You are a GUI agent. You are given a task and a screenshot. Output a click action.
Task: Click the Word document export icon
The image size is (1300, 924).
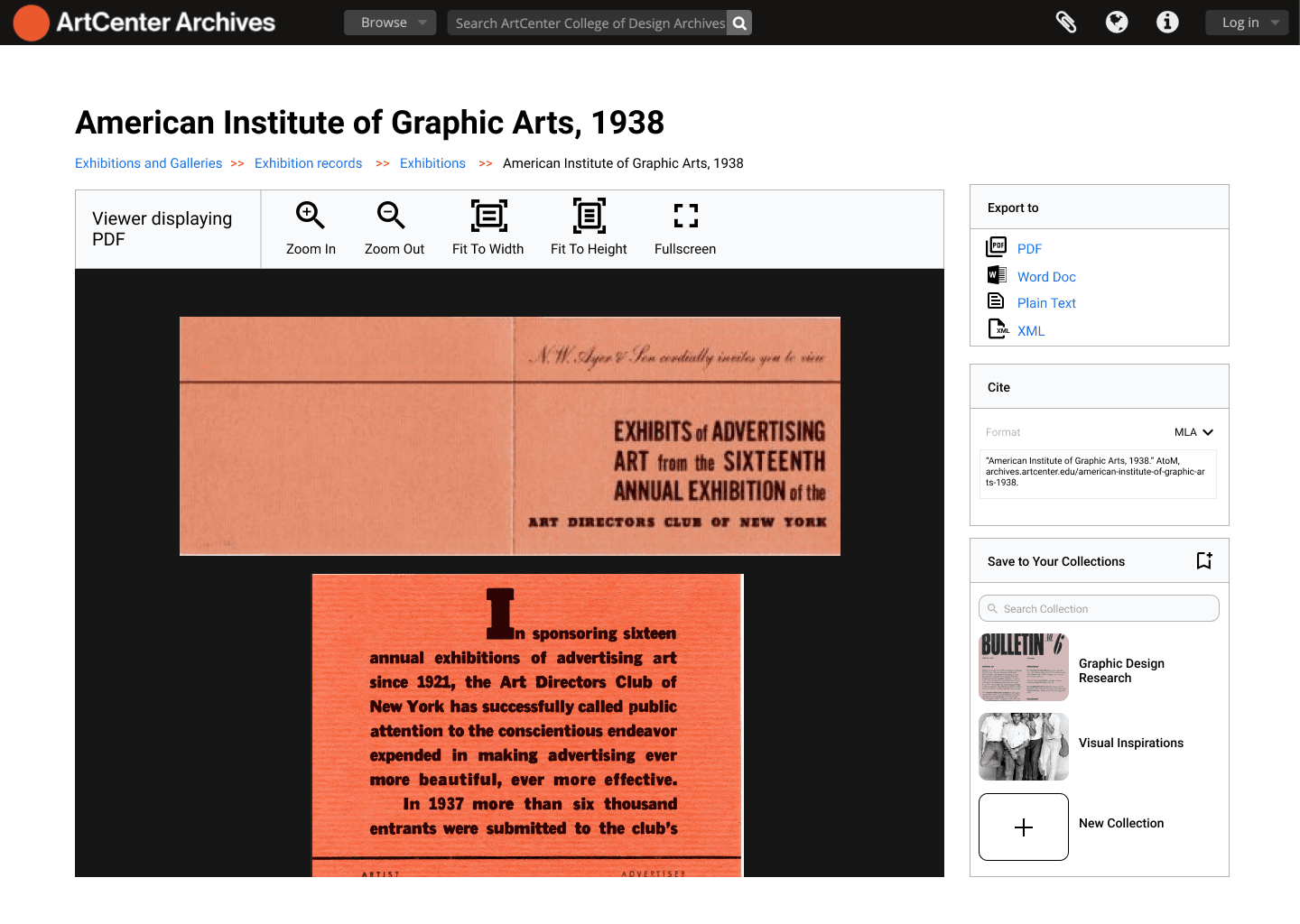[x=997, y=274]
